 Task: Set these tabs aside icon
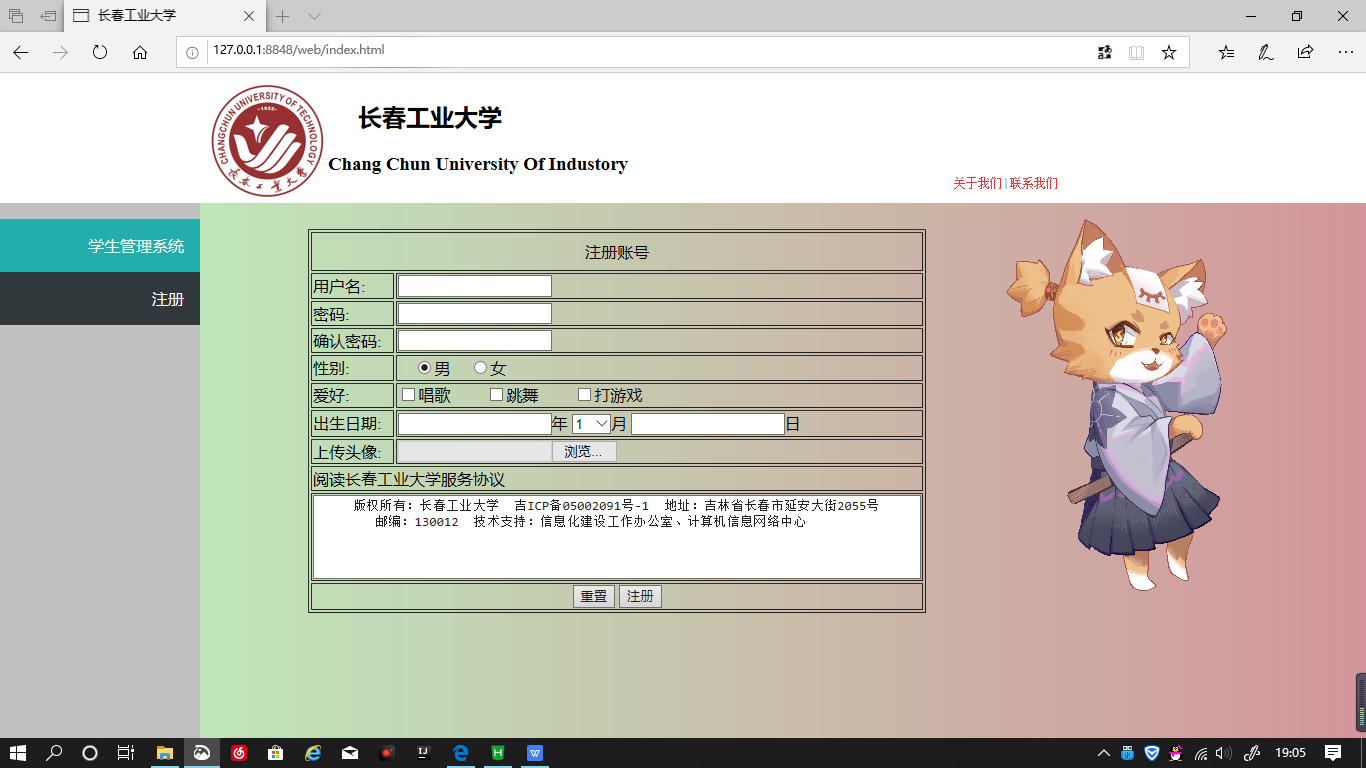click(48, 16)
